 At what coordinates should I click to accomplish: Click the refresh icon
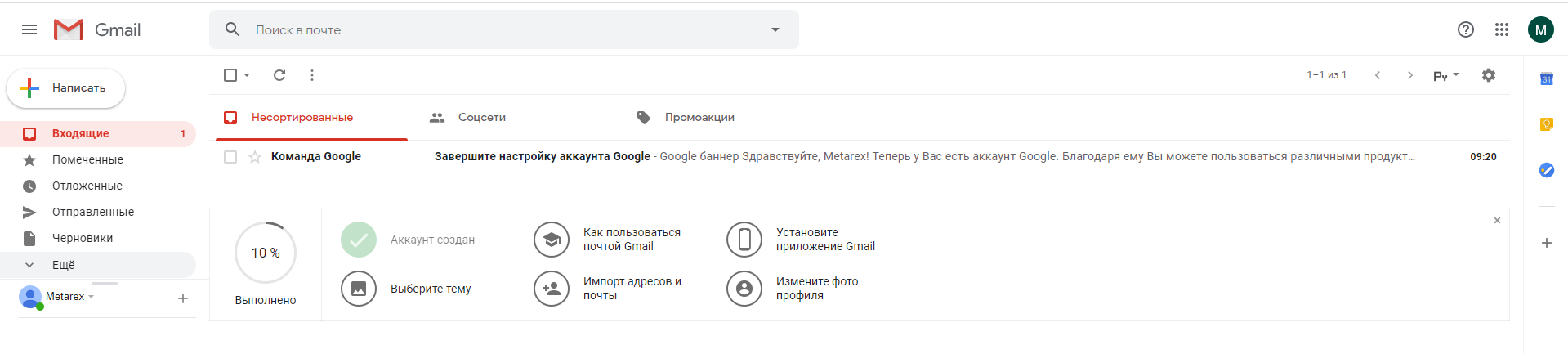coord(279,75)
